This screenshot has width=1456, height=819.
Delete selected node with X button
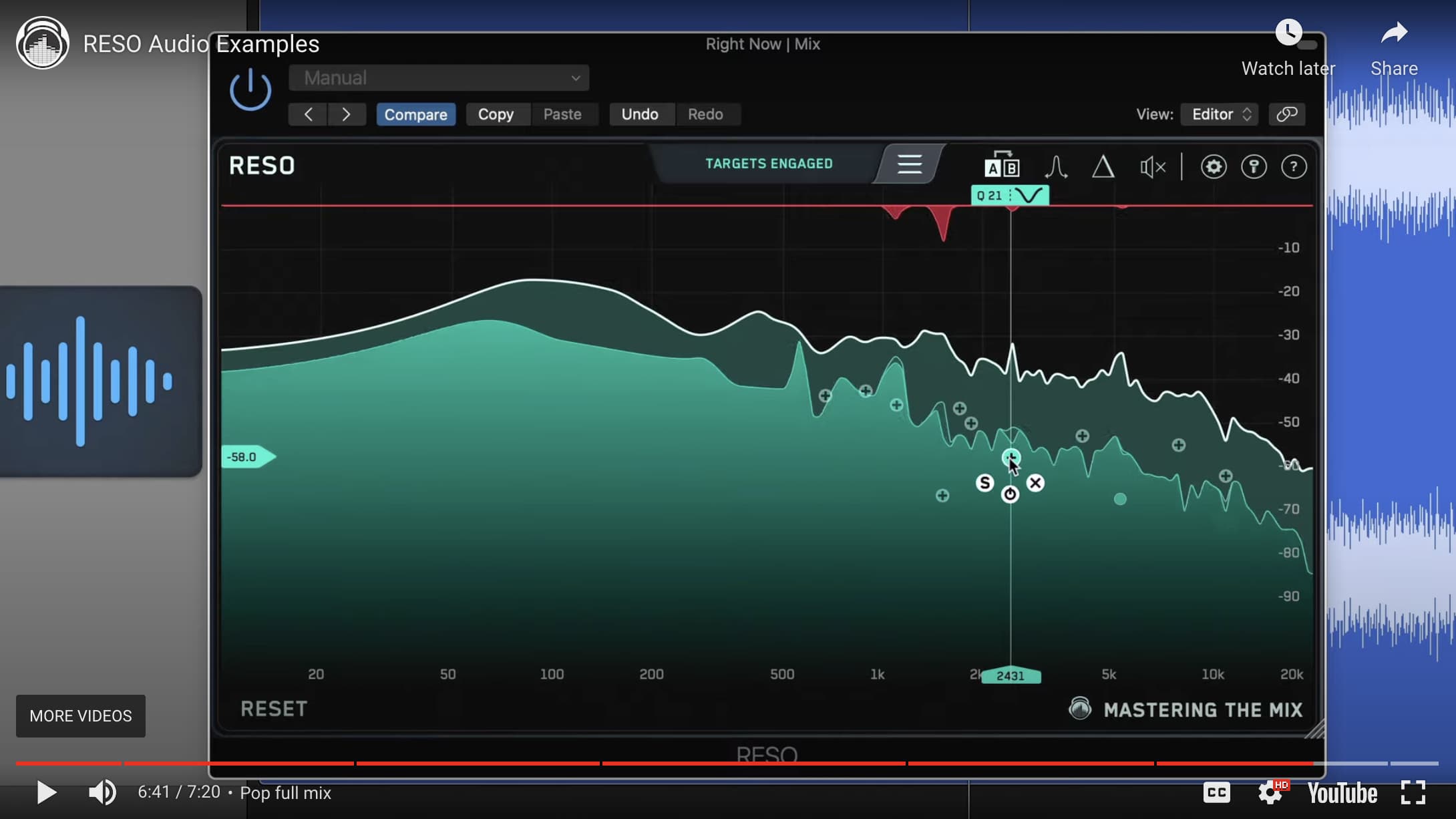[x=1035, y=483]
